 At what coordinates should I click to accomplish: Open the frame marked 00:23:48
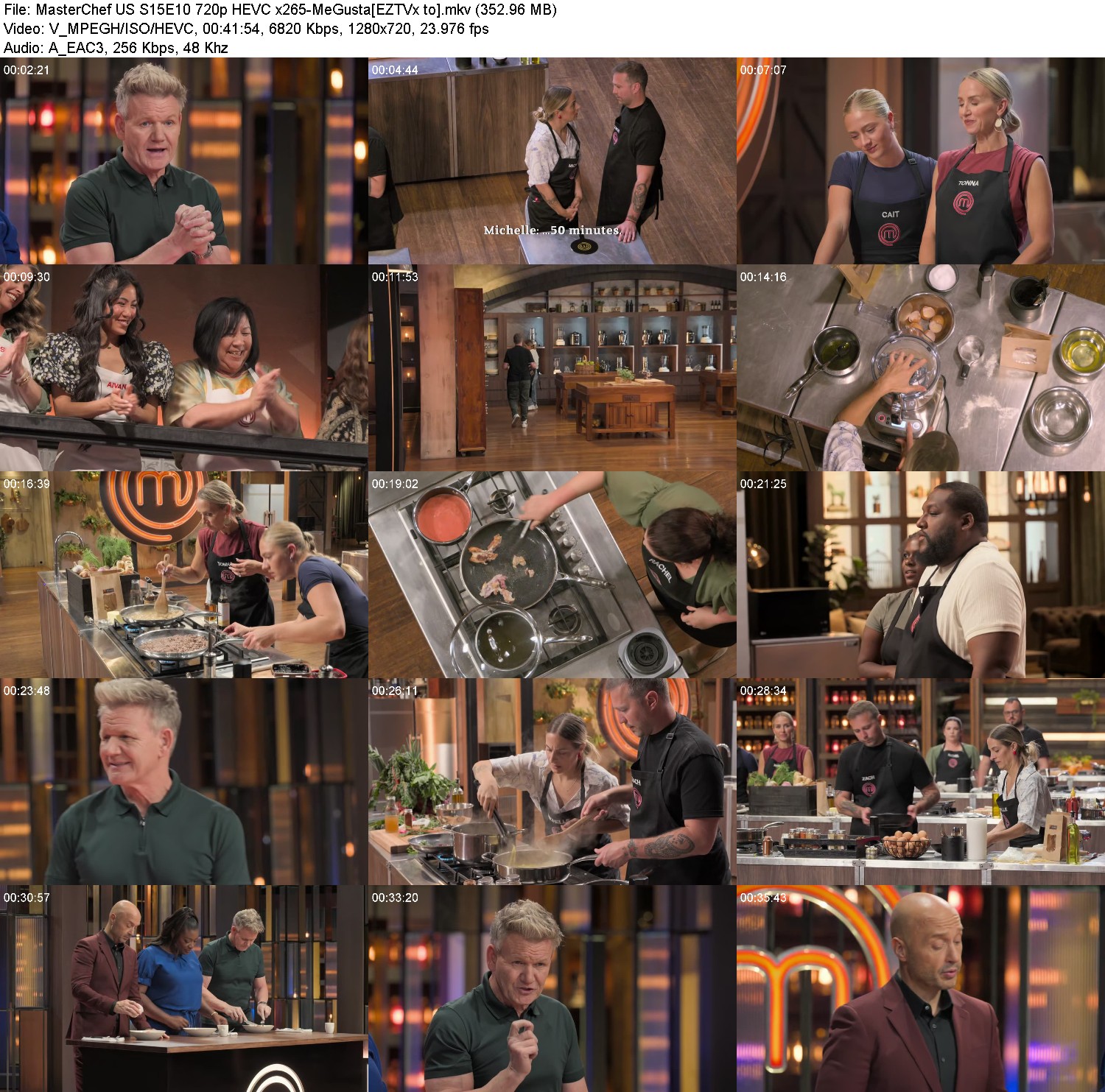click(x=183, y=782)
